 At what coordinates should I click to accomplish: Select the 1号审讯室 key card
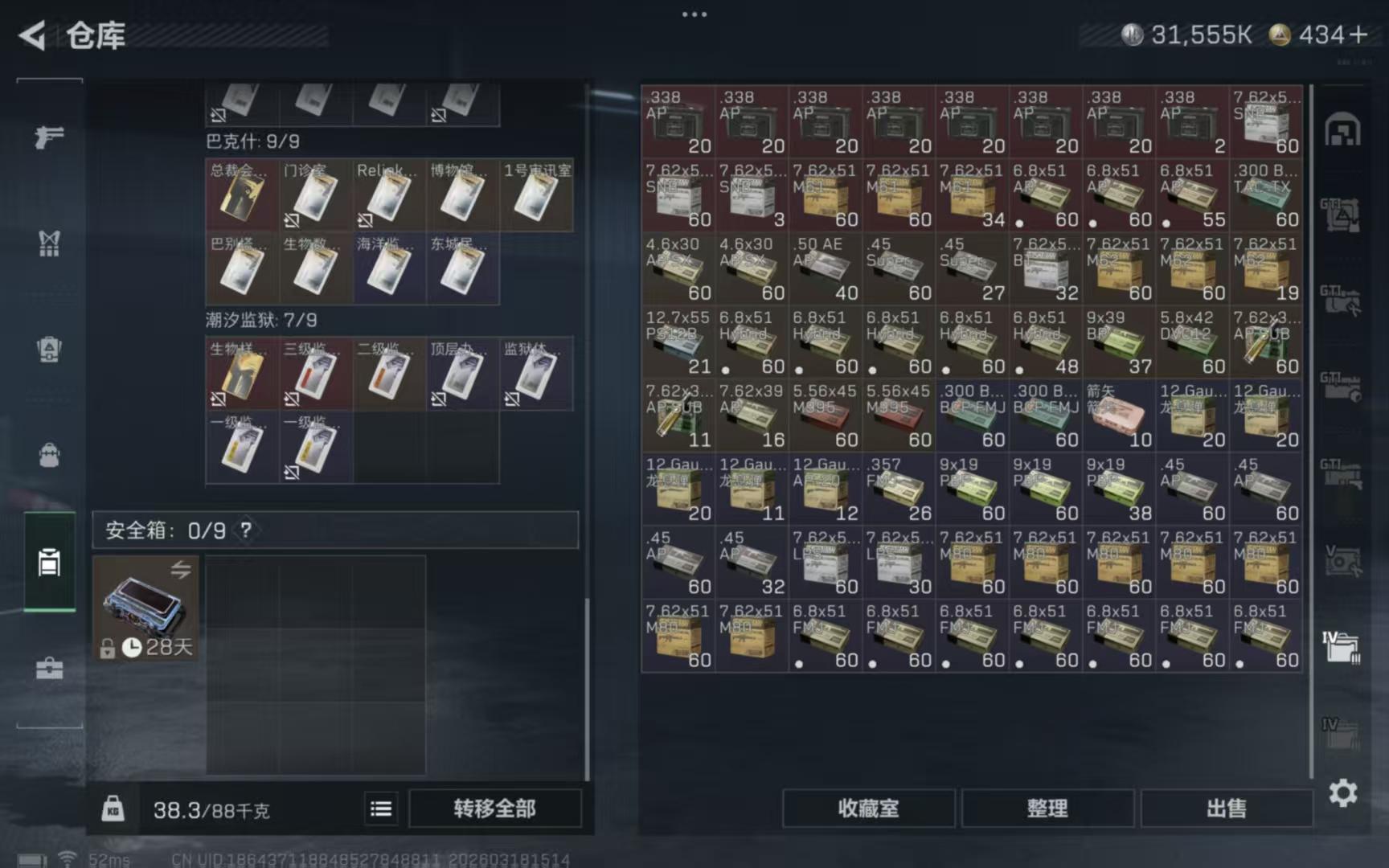(536, 195)
